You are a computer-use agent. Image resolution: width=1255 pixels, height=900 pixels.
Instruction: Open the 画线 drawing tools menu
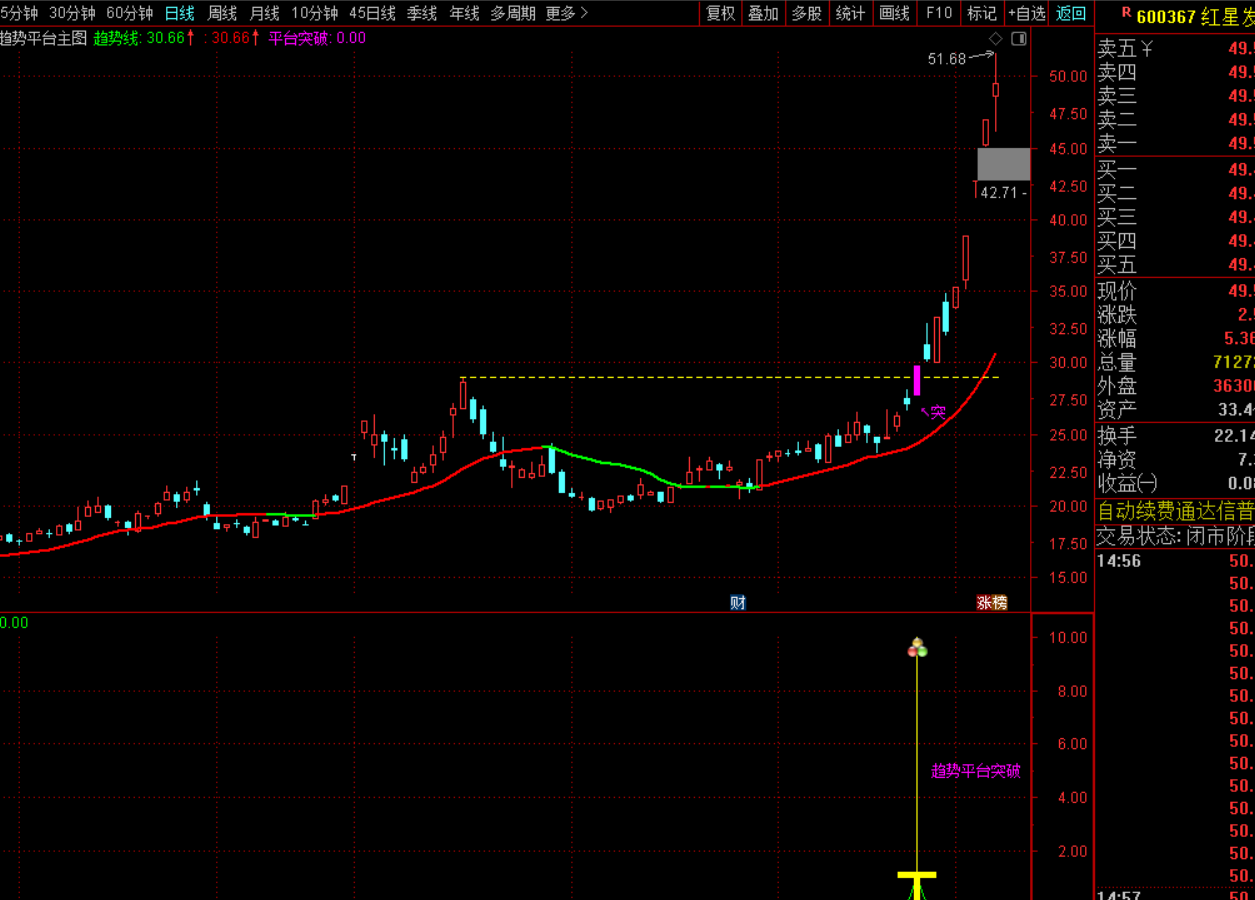coord(894,13)
